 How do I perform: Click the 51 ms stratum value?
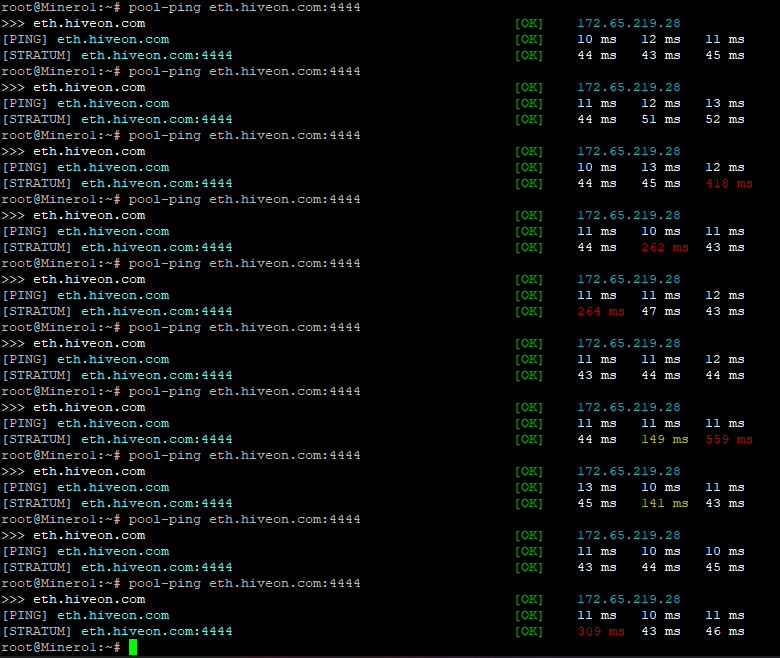661,119
